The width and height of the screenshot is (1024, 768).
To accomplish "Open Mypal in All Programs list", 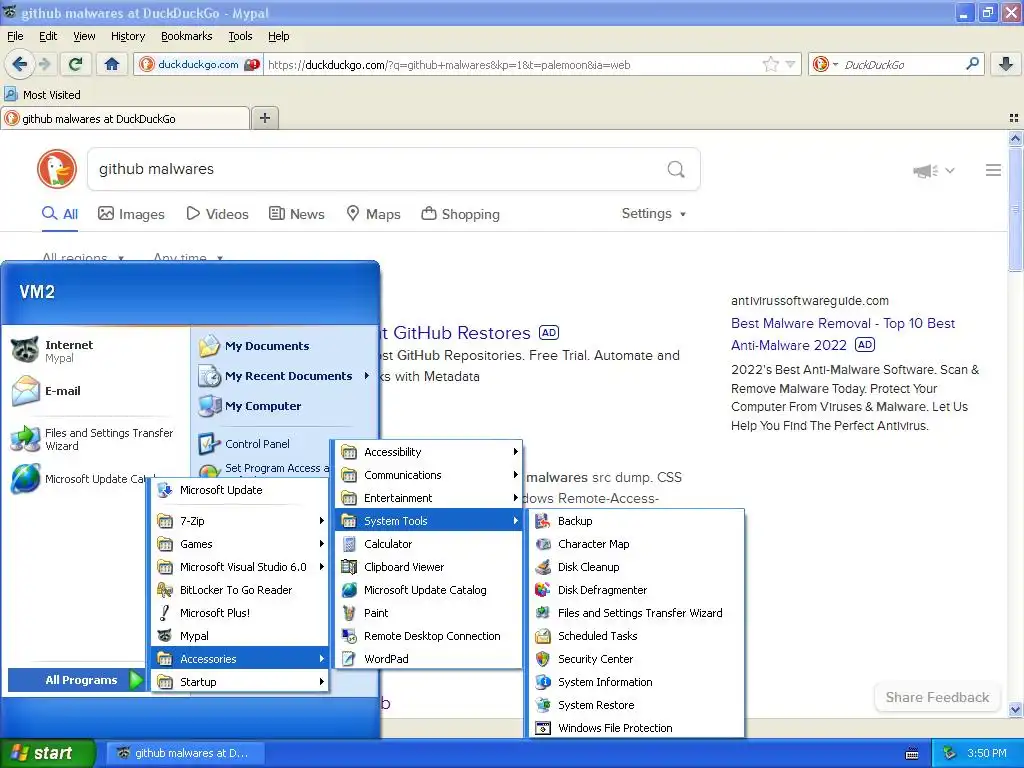I will pos(240,636).
